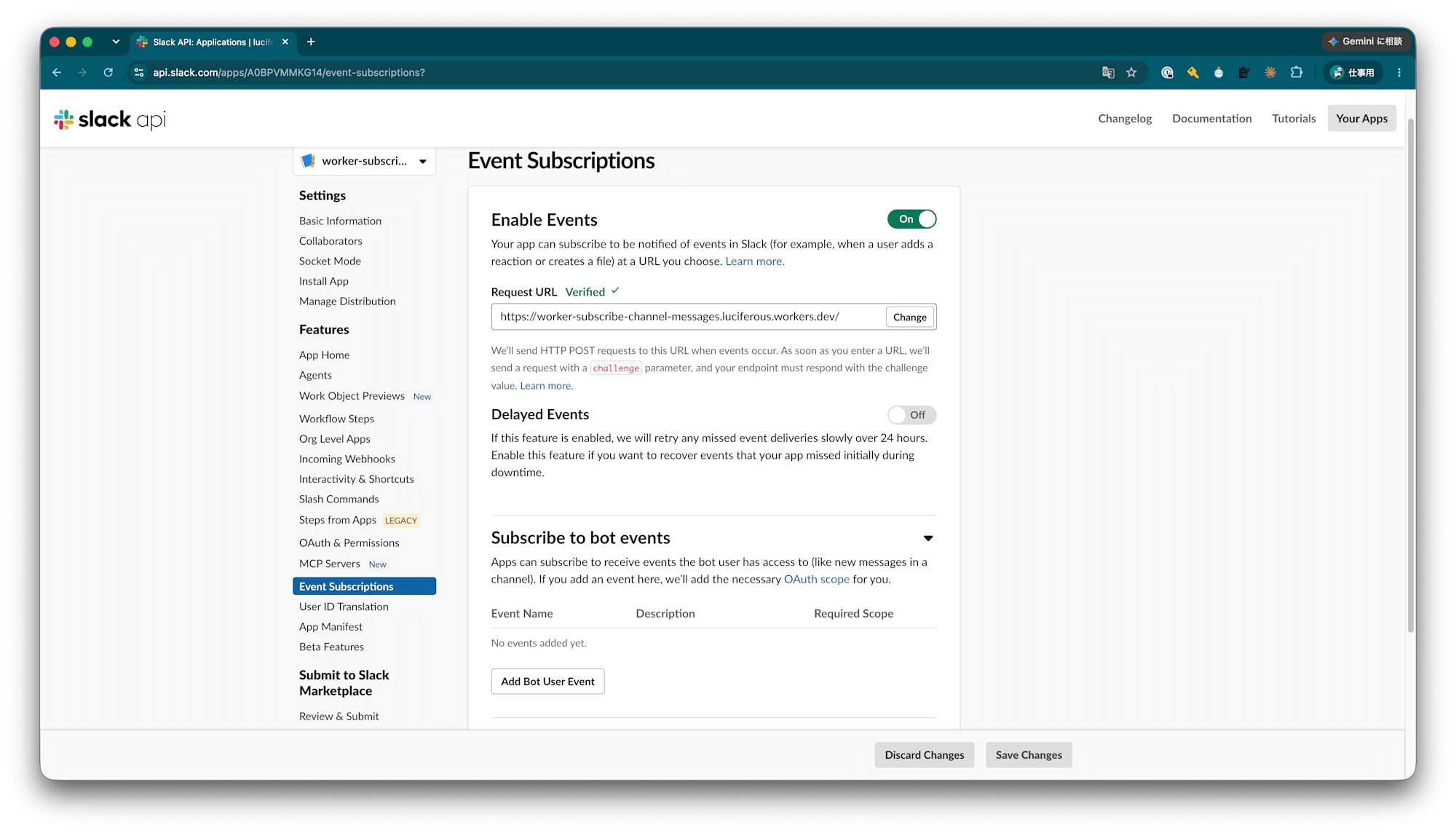Open the Google Translate page icon

(x=1108, y=73)
